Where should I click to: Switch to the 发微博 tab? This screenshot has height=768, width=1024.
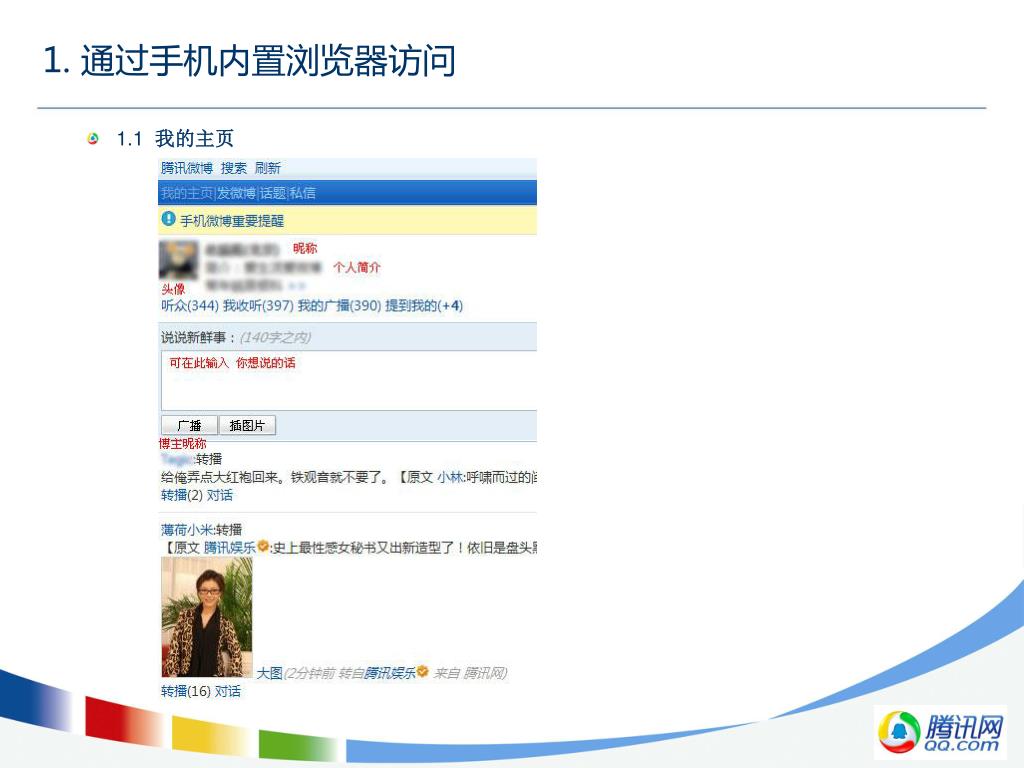click(236, 193)
